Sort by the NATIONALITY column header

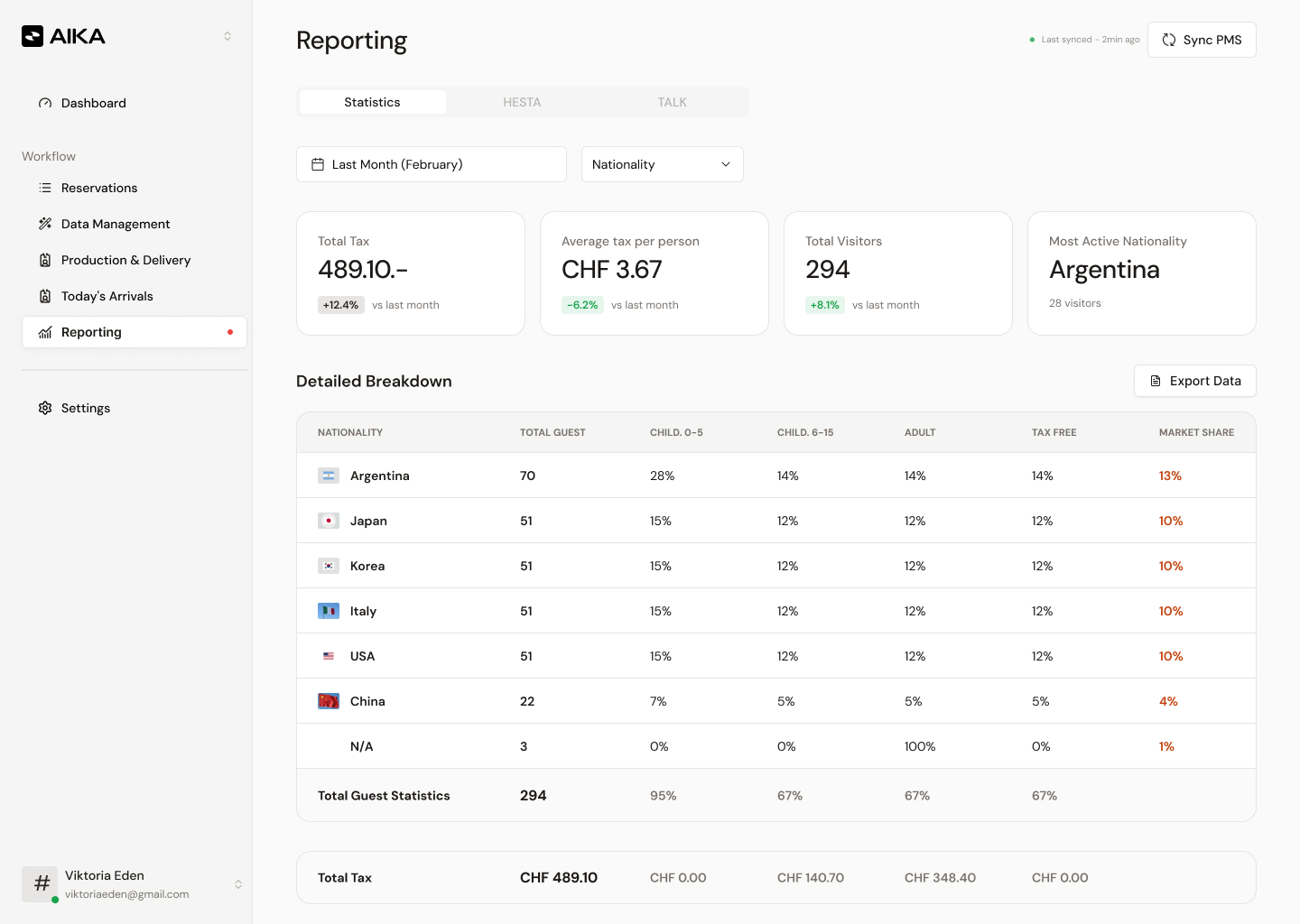(x=350, y=432)
